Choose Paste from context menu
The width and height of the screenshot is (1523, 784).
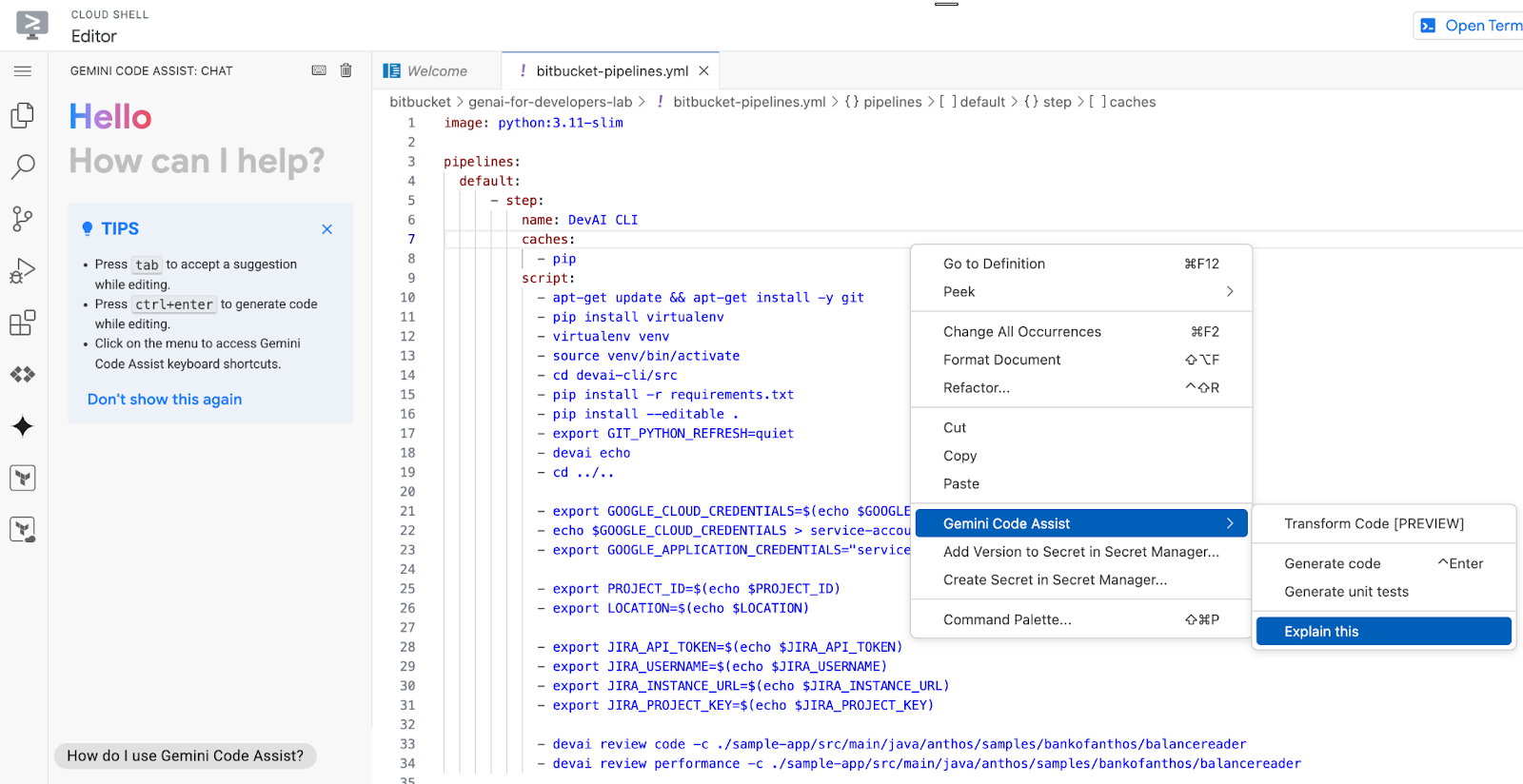click(x=1081, y=484)
